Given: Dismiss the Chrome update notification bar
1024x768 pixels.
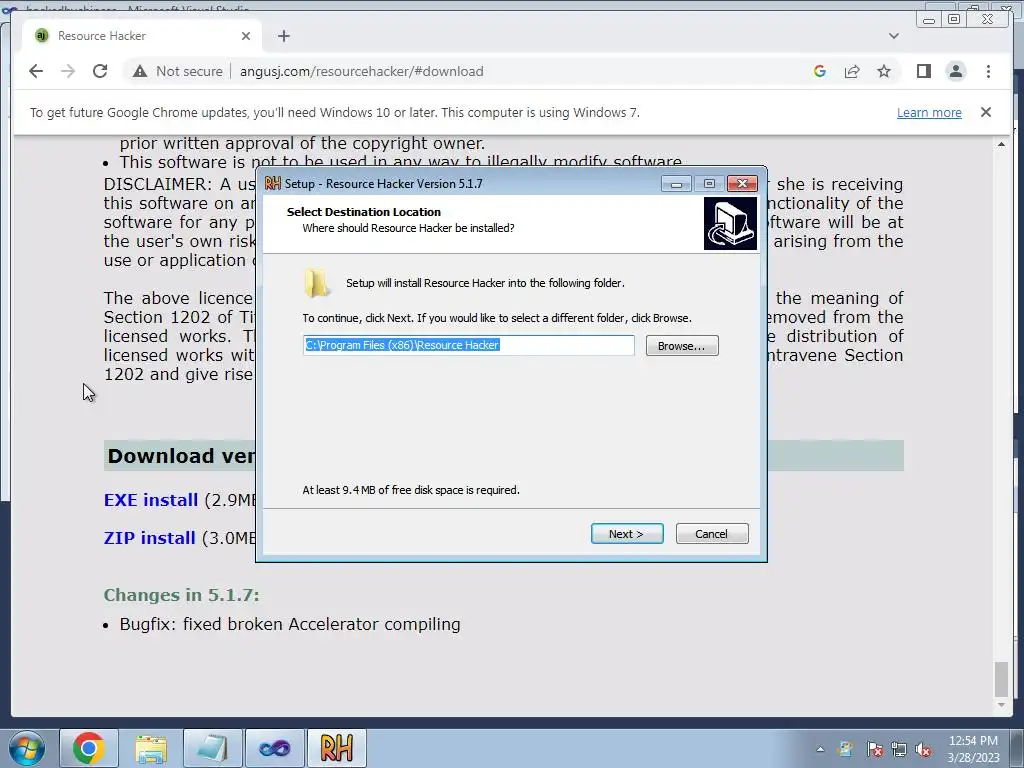Looking at the screenshot, I should pos(985,112).
